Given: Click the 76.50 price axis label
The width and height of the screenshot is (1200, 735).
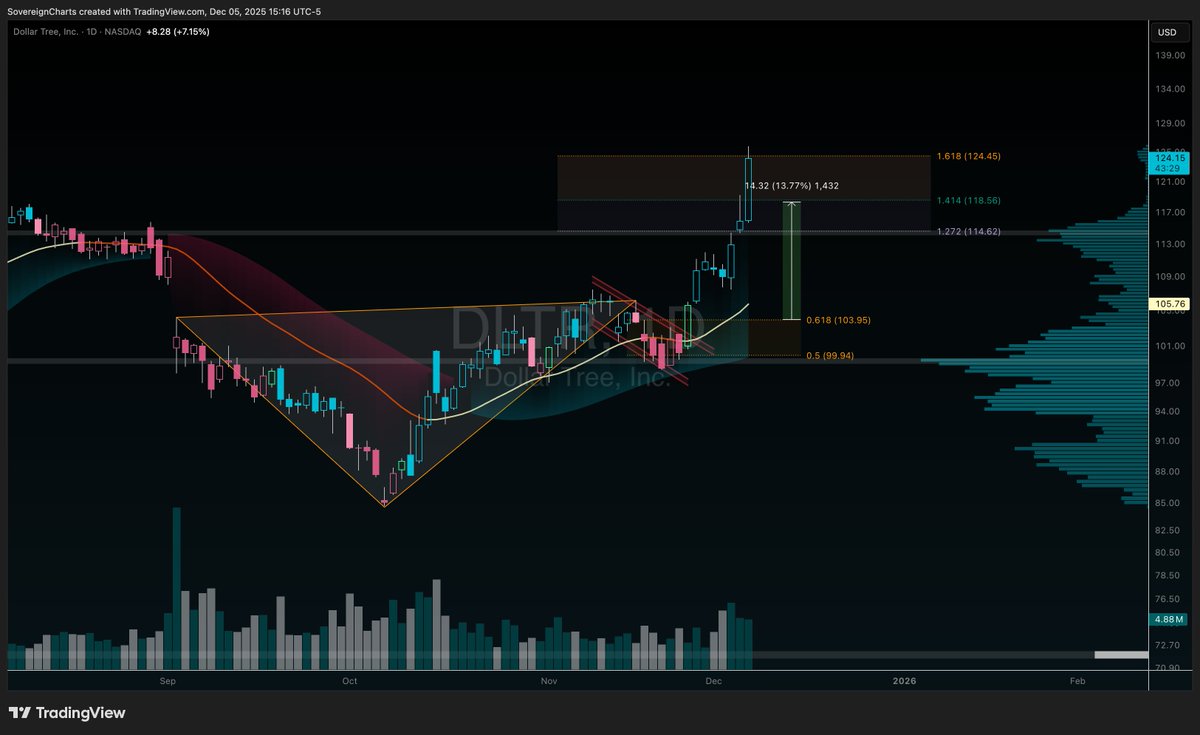Looking at the screenshot, I should click(1169, 599).
